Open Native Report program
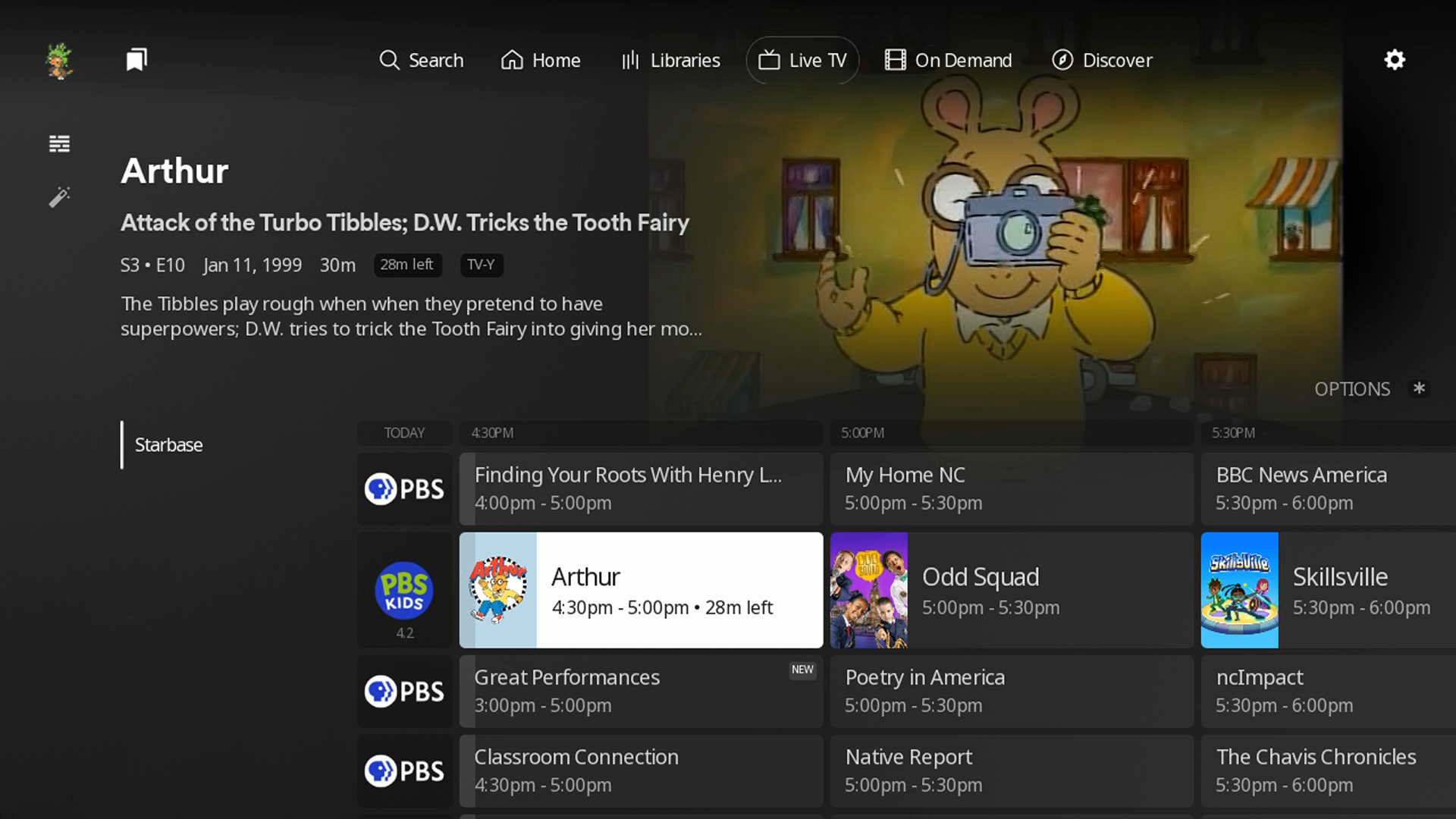This screenshot has width=1456, height=819. [x=1012, y=771]
